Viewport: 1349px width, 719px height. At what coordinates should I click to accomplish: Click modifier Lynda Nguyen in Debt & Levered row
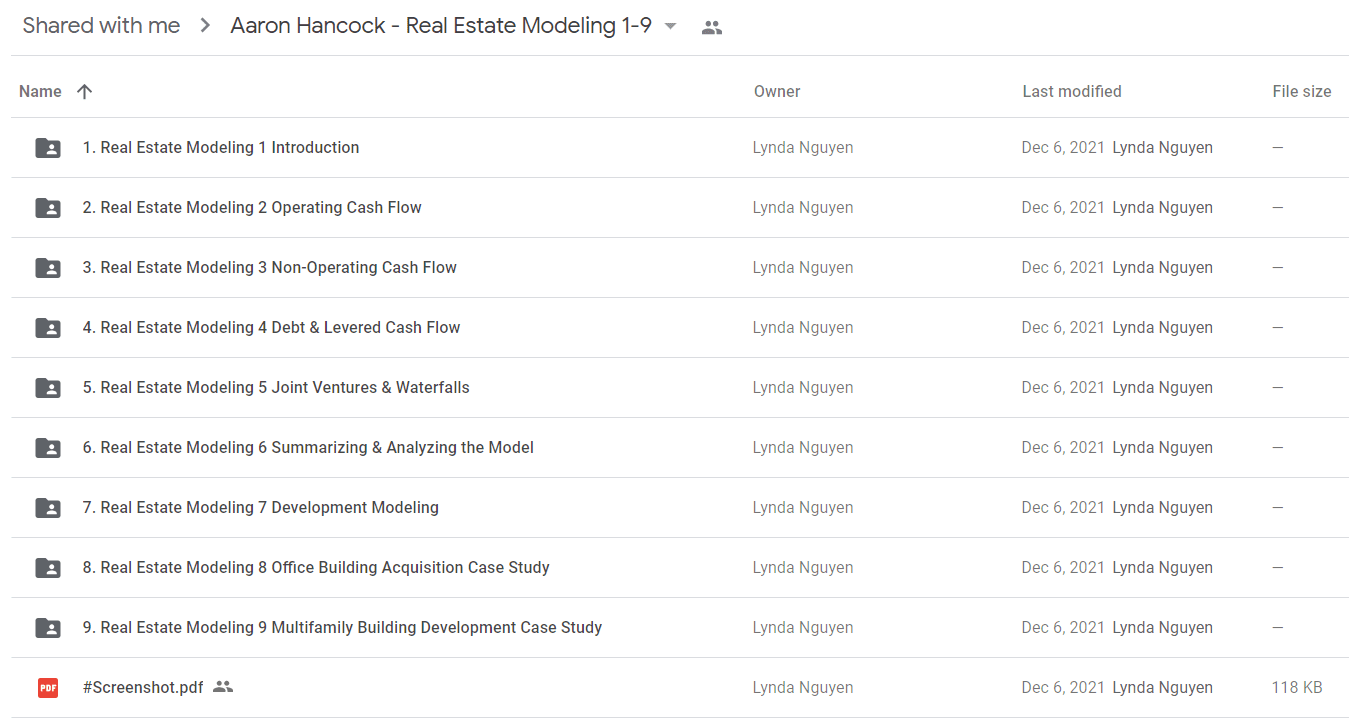coord(1162,327)
